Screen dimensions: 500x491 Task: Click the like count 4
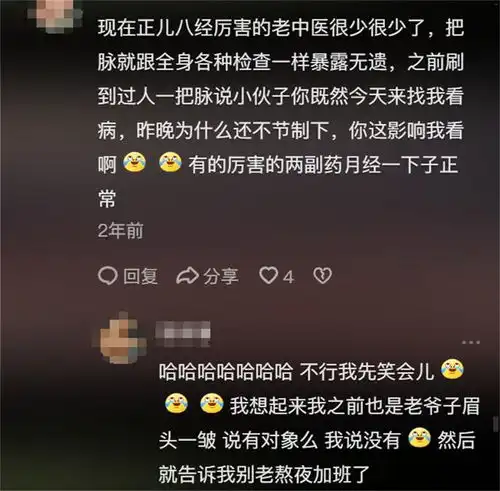(288, 277)
